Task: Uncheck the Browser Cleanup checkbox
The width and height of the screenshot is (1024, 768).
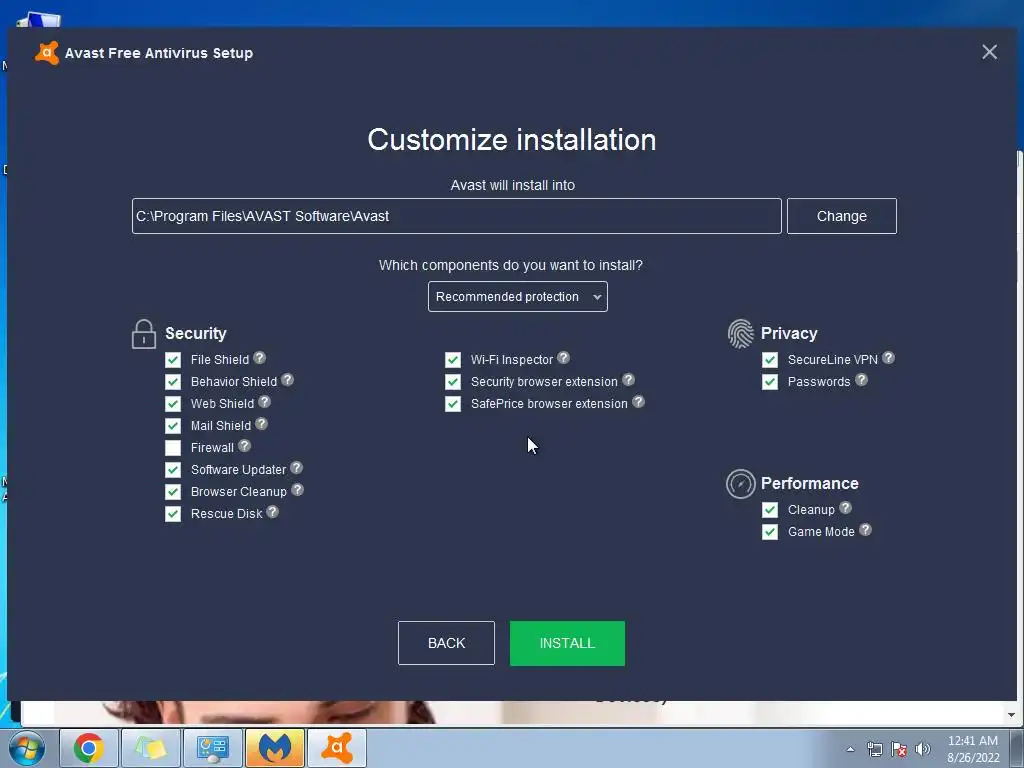Action: point(173,492)
